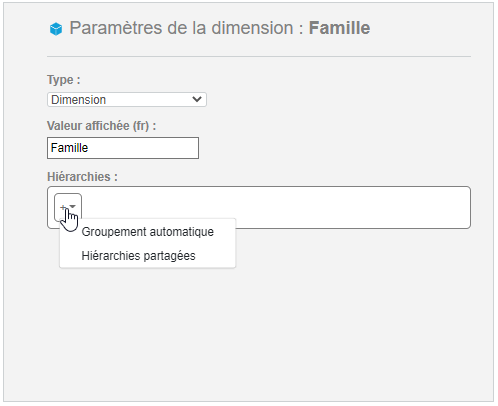The width and height of the screenshot is (498, 406).
Task: Click empty space right of Type dropdown
Action: (337, 100)
